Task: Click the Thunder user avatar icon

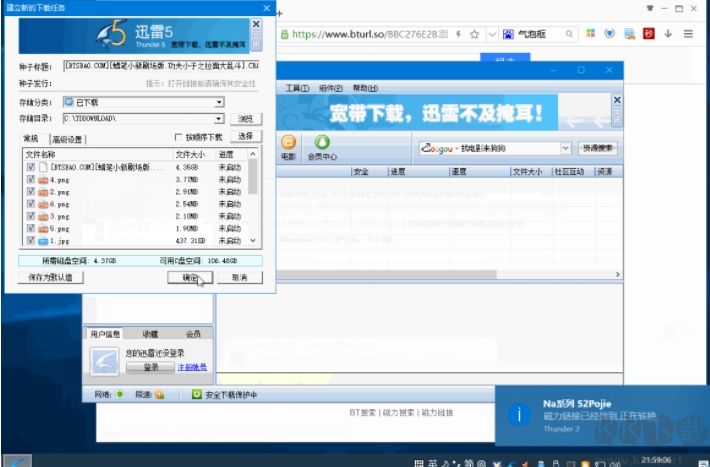Action: (x=105, y=361)
